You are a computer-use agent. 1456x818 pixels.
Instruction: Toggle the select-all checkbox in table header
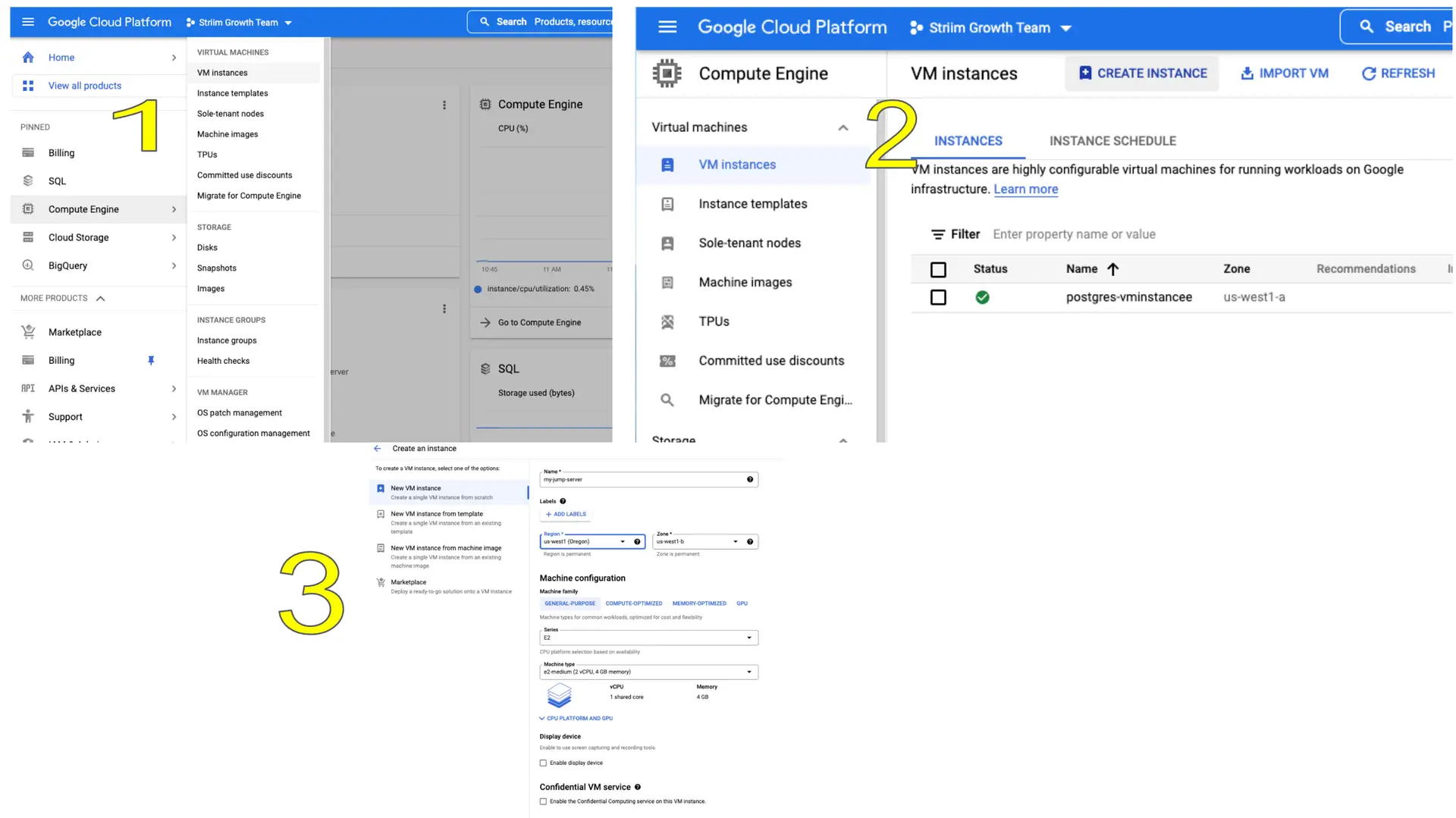click(x=938, y=269)
